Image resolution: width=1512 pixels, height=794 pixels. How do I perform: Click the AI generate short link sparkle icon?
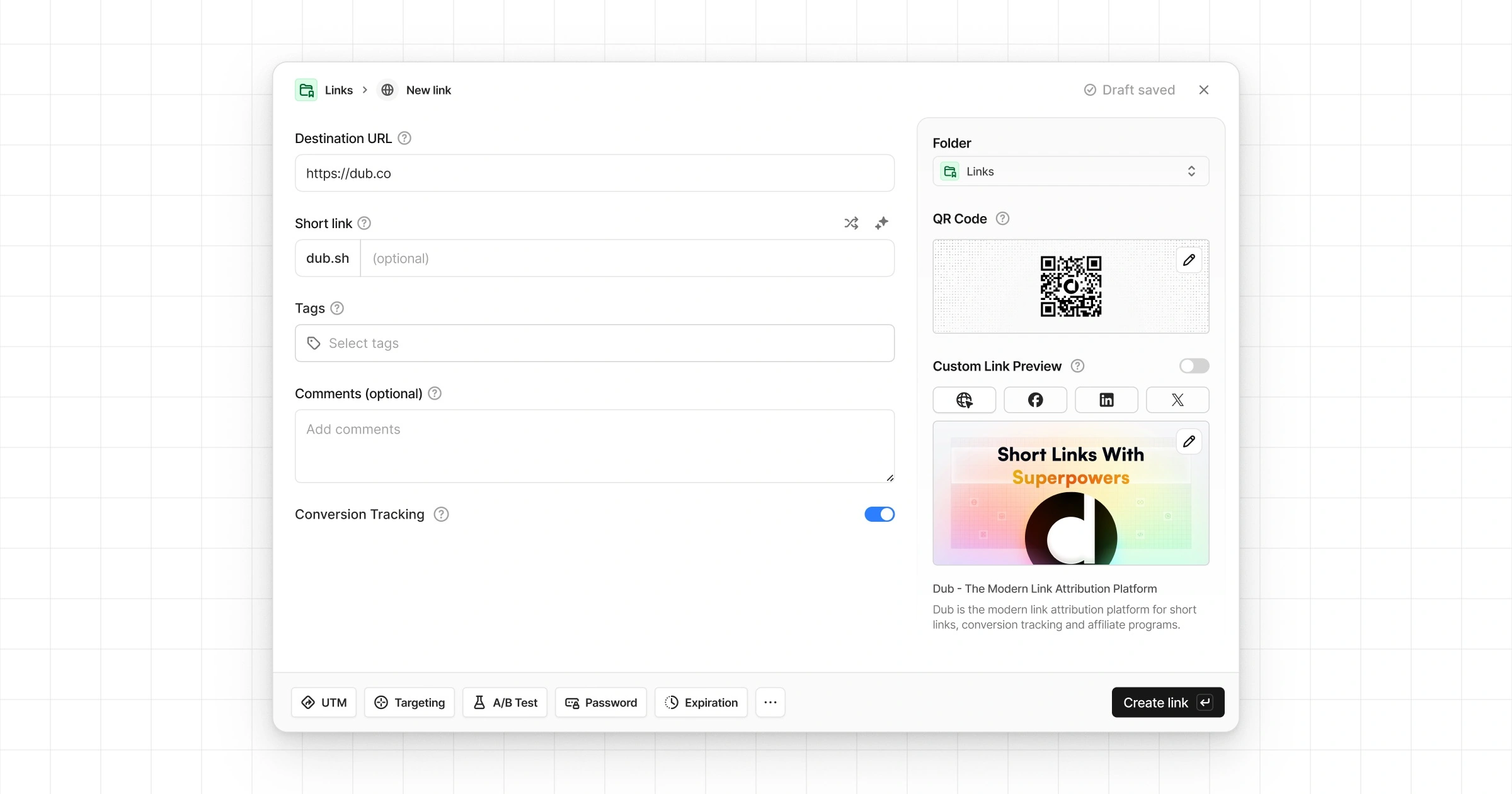click(881, 223)
